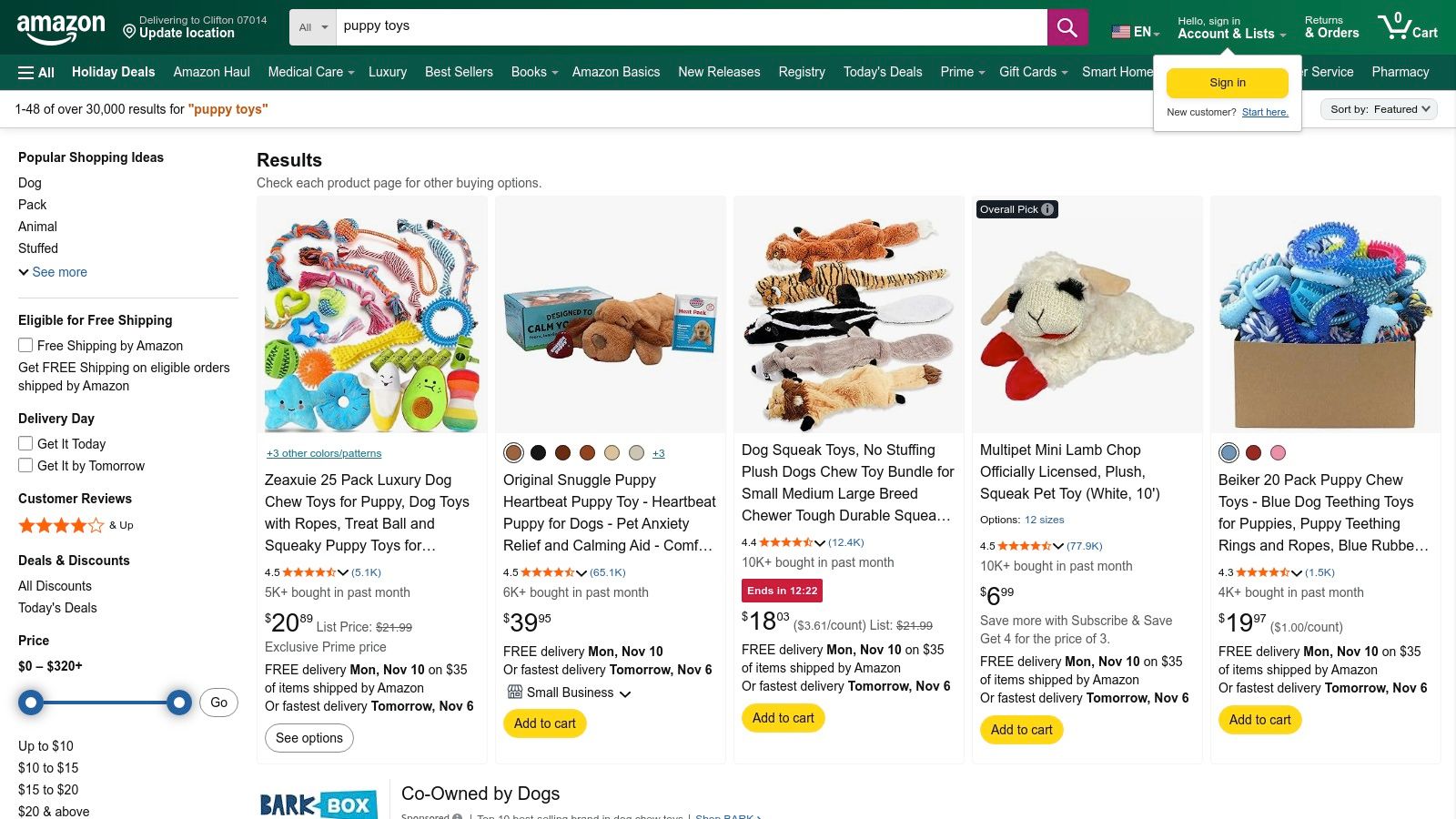This screenshot has width=1456, height=819.
Task: Add Snuggle Puppy toy to cart
Action: [544, 723]
